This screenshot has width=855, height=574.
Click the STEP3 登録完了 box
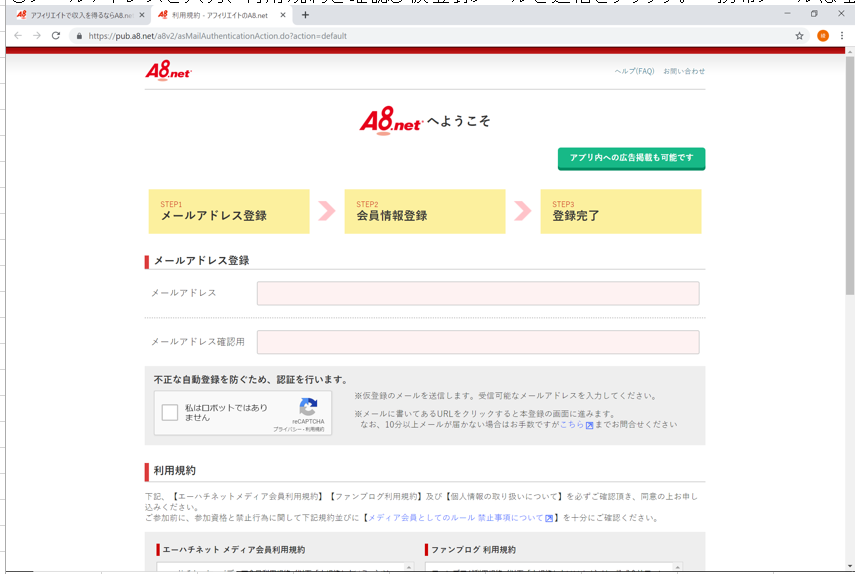tap(621, 212)
